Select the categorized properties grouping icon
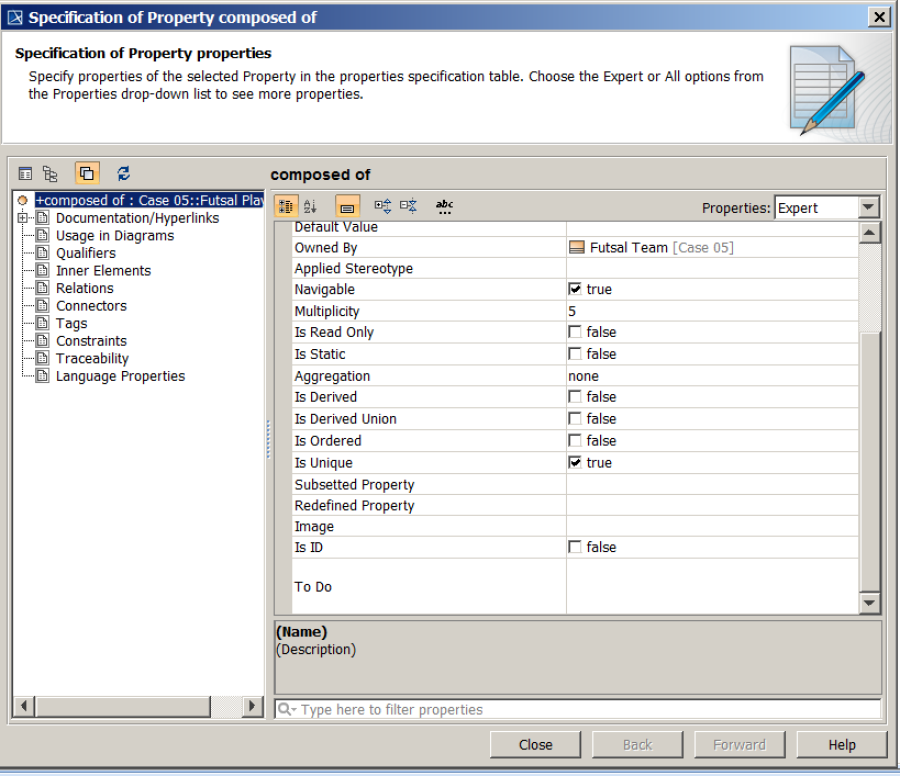This screenshot has width=900, height=776. (x=286, y=205)
